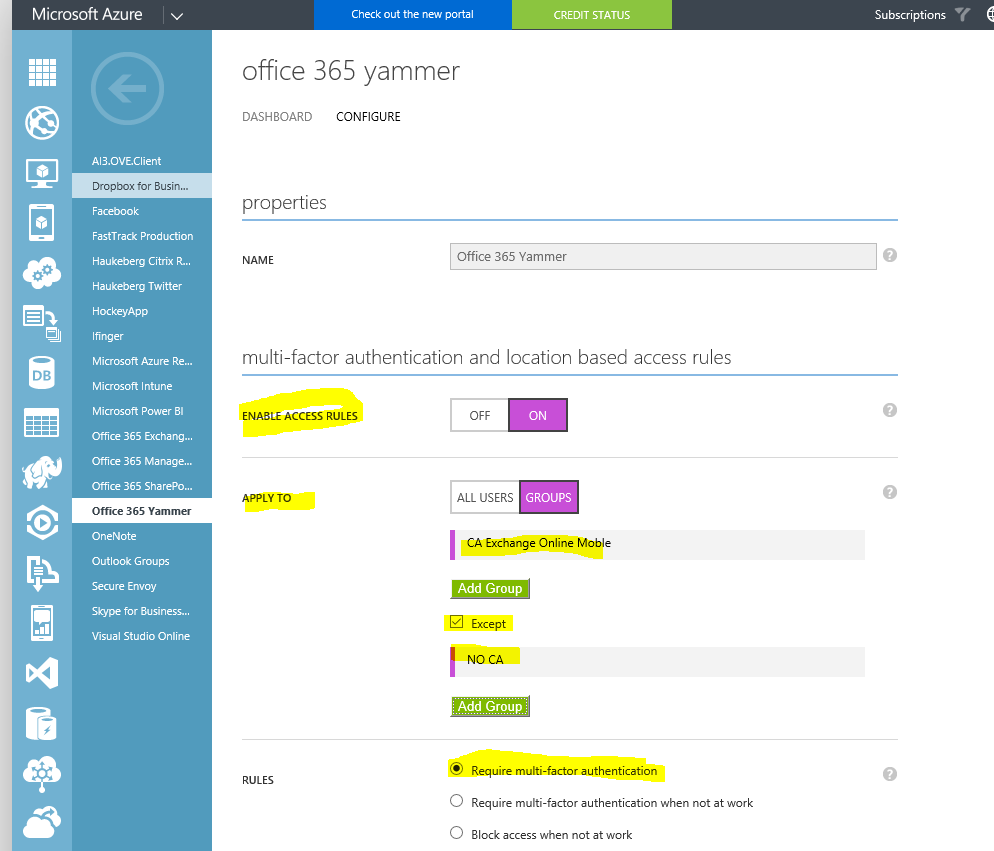Select the Media Services icon
The image size is (994, 851).
coord(41,523)
